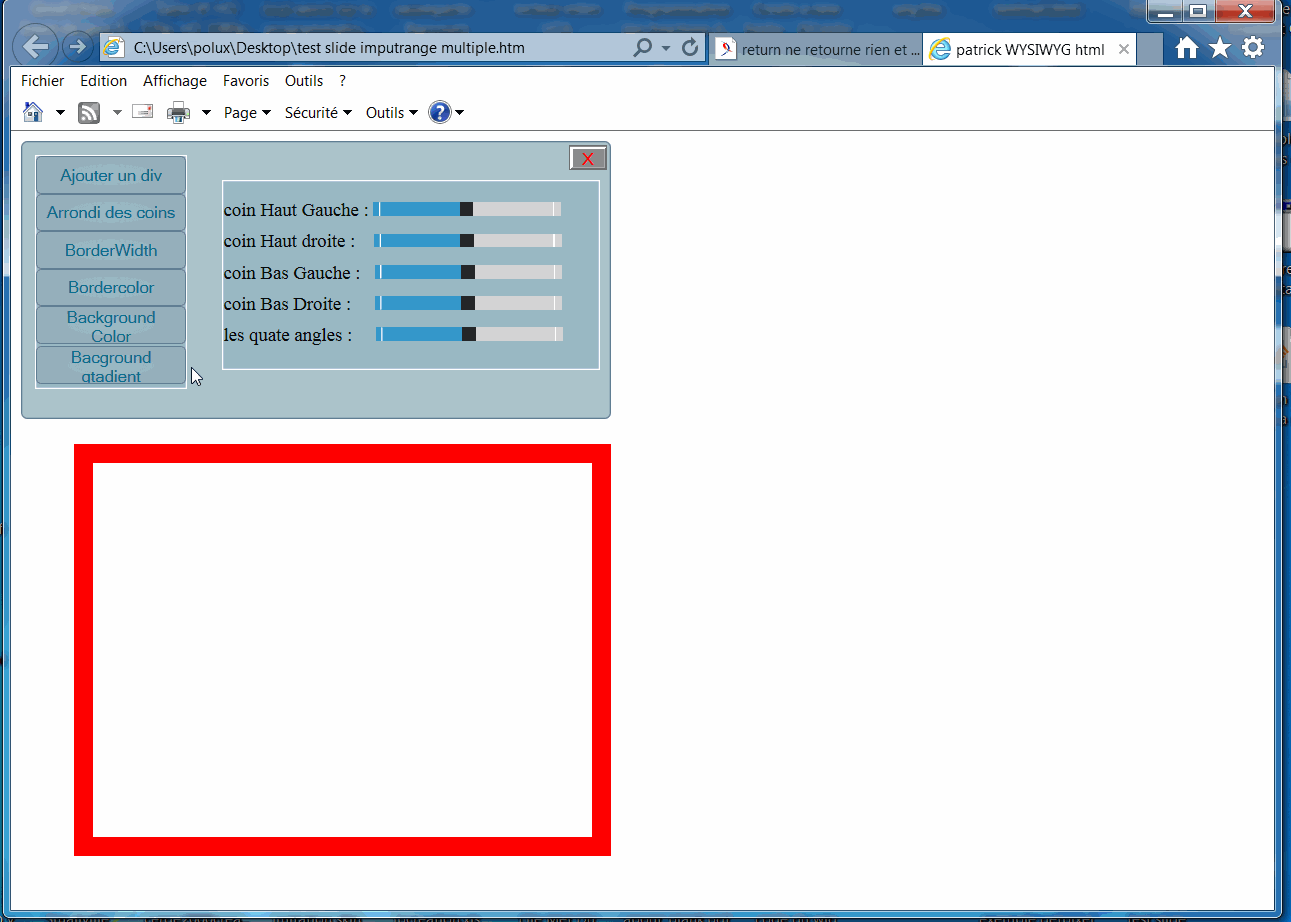Click the Internet Explorer page icon in address bar
Image resolution: width=1291 pixels, height=922 pixels.
[114, 48]
